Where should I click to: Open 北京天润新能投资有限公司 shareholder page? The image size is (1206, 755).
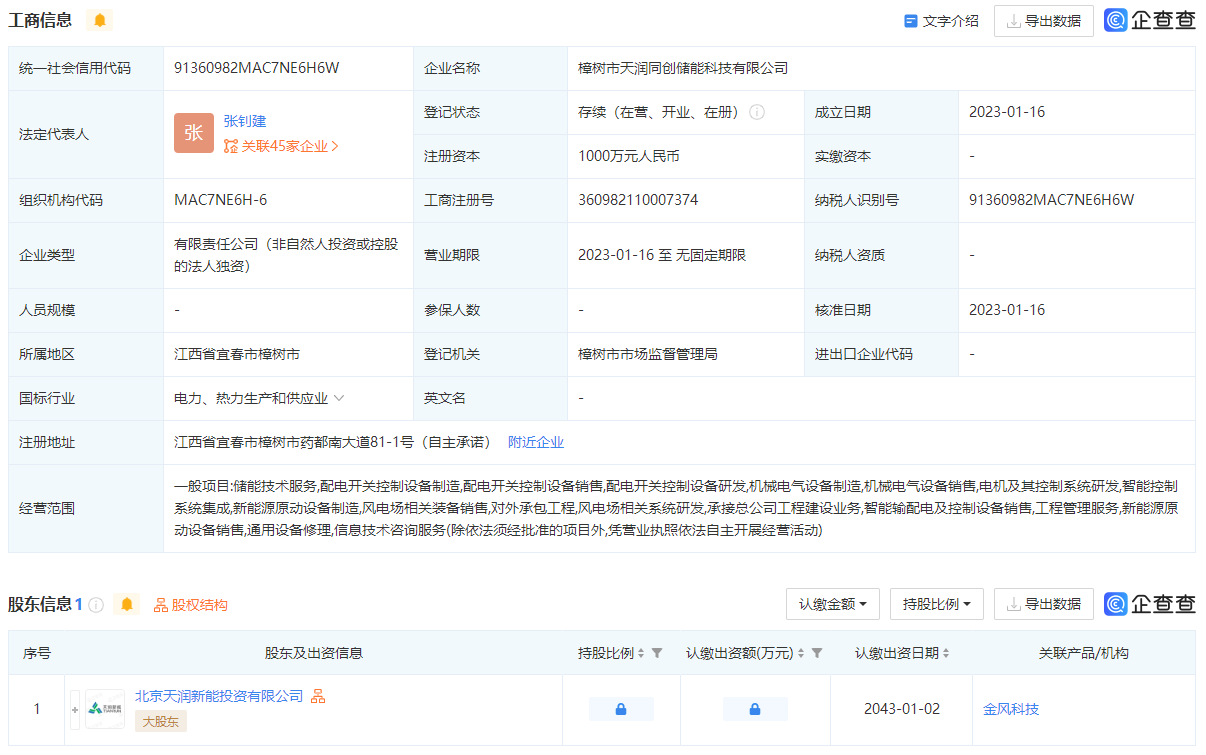click(219, 696)
